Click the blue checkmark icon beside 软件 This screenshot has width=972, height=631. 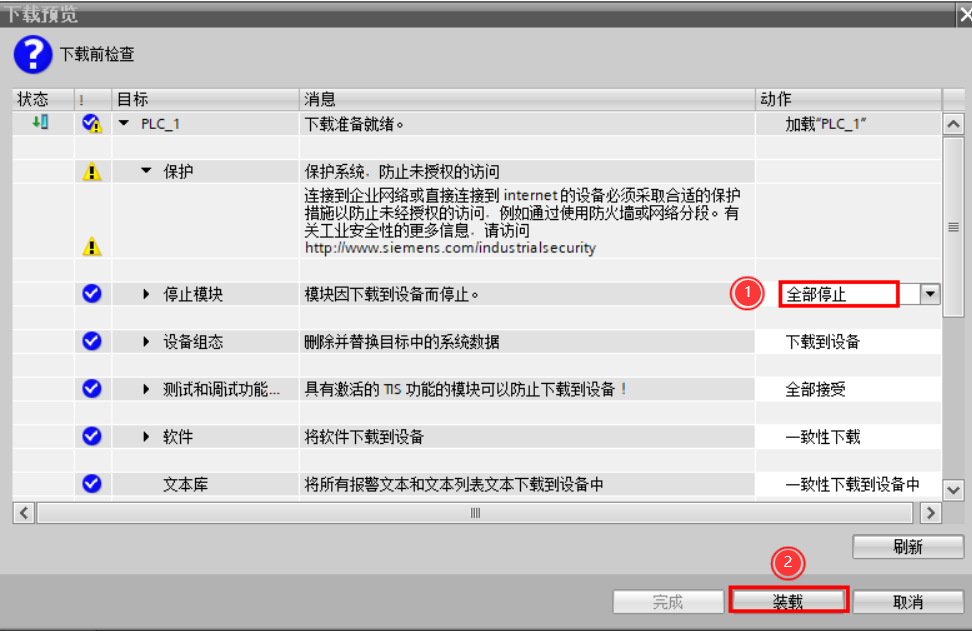tap(92, 436)
